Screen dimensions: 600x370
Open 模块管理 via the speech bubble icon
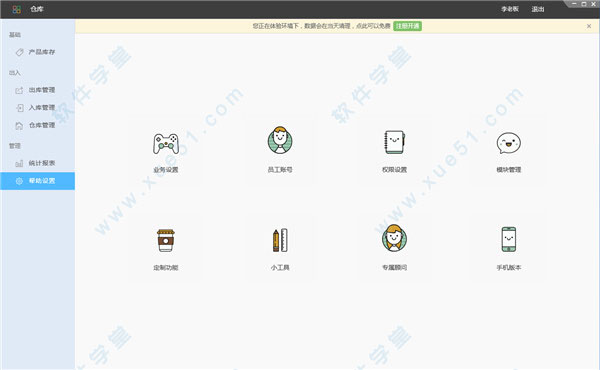[509, 143]
